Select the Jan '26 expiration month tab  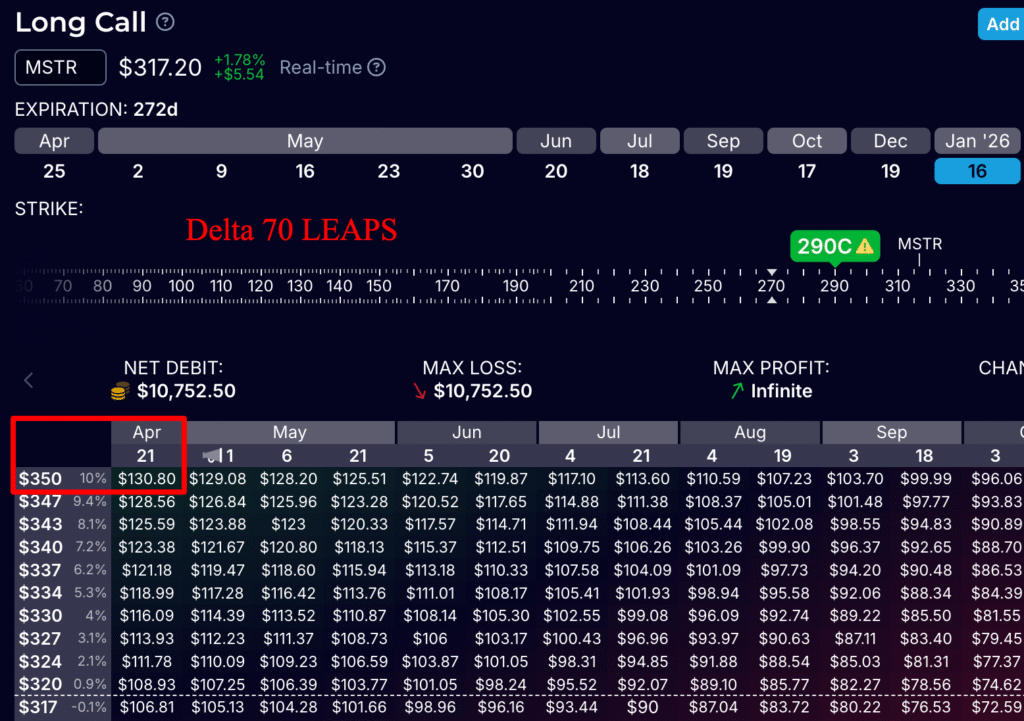point(977,141)
